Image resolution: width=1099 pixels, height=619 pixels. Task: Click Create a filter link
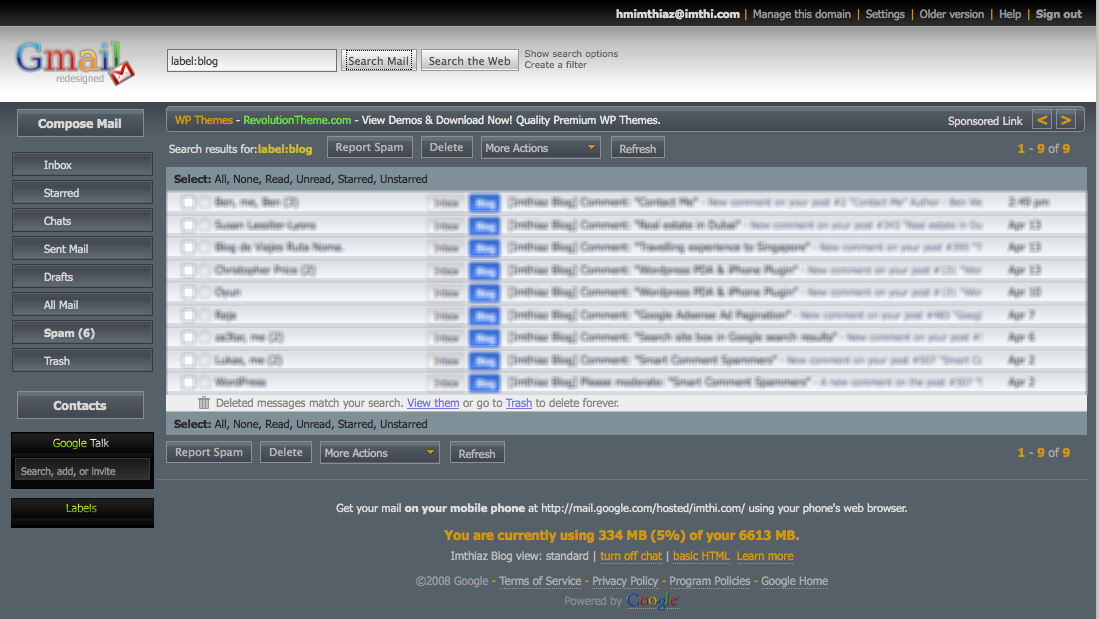[x=556, y=64]
